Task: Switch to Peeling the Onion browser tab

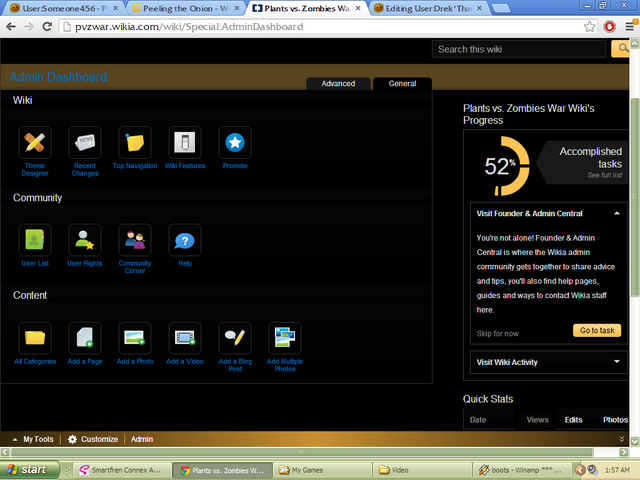Action: tap(186, 8)
